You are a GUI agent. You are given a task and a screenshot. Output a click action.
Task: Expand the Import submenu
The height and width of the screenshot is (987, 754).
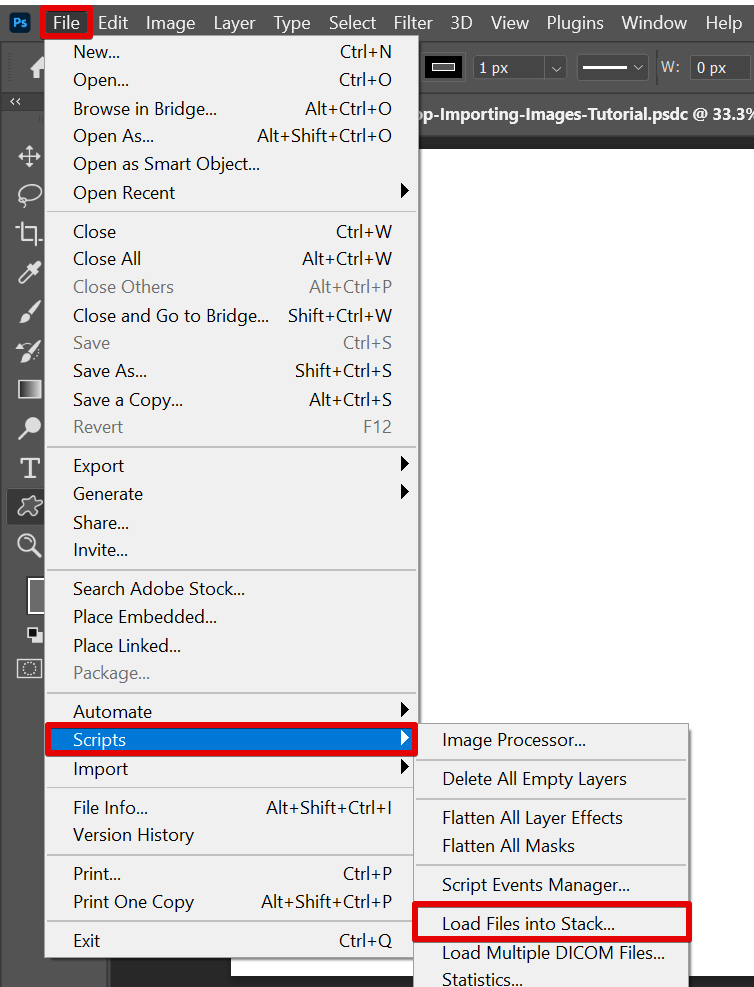231,769
